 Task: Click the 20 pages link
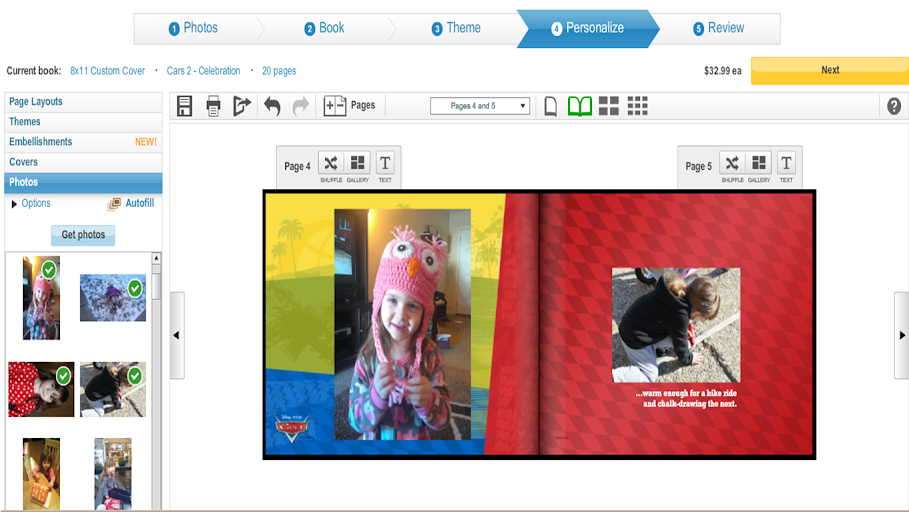click(x=279, y=71)
